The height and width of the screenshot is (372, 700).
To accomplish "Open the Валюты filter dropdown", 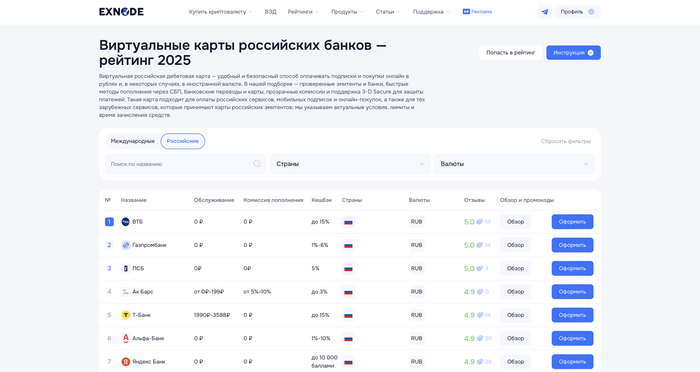I will pos(514,164).
